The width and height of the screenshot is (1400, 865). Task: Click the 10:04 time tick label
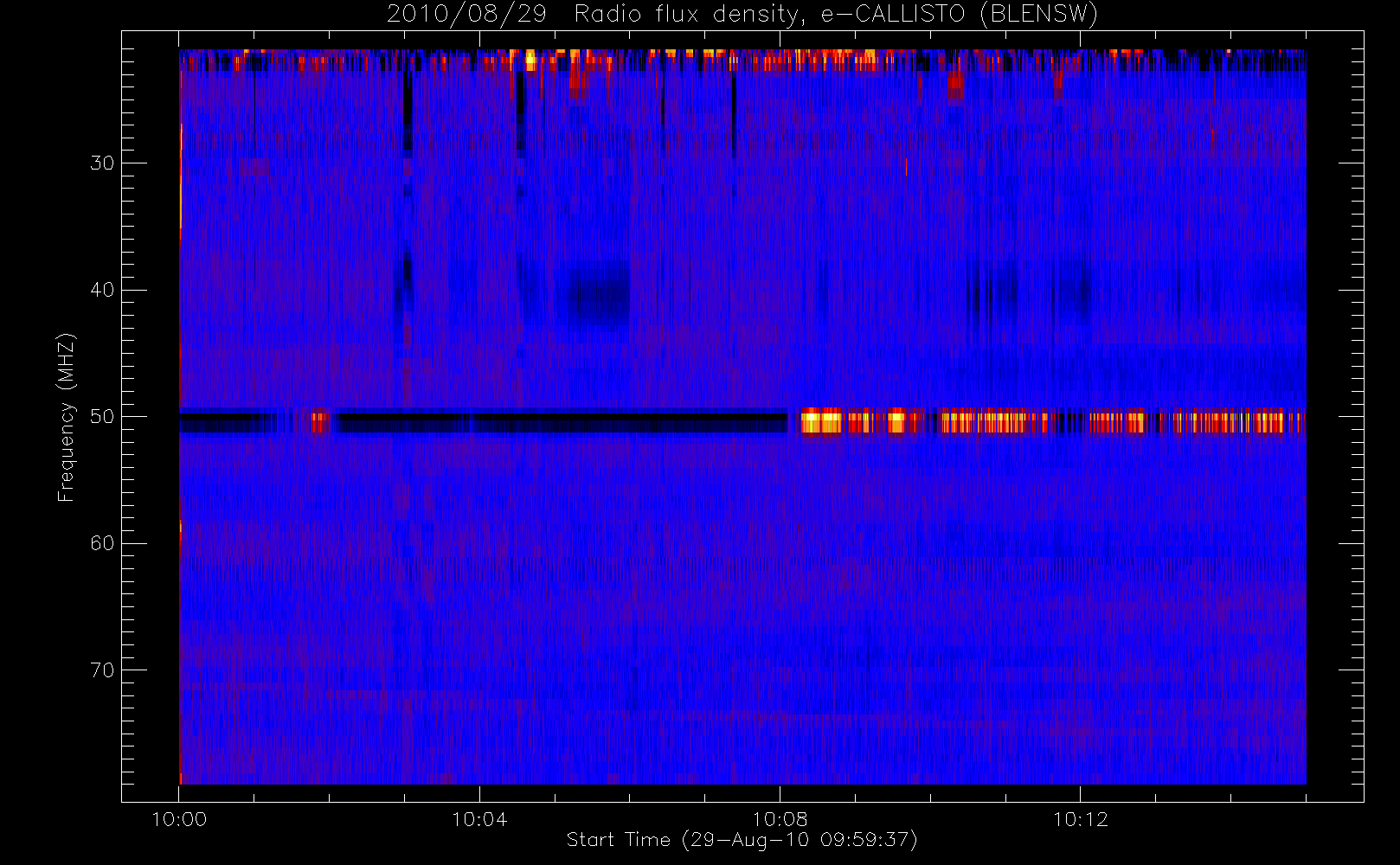479,819
